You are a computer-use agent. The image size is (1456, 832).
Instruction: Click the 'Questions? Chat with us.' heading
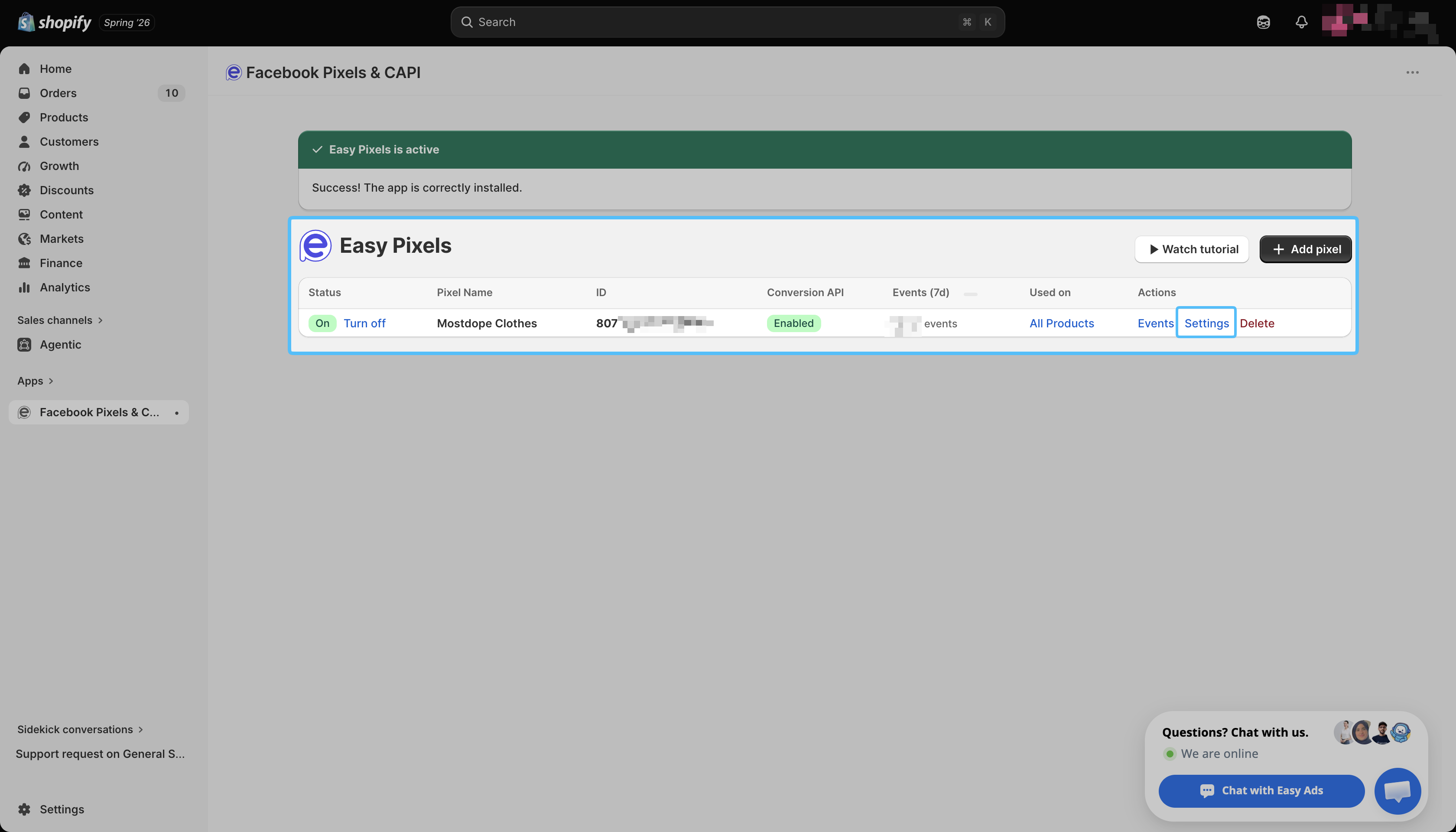click(x=1235, y=733)
